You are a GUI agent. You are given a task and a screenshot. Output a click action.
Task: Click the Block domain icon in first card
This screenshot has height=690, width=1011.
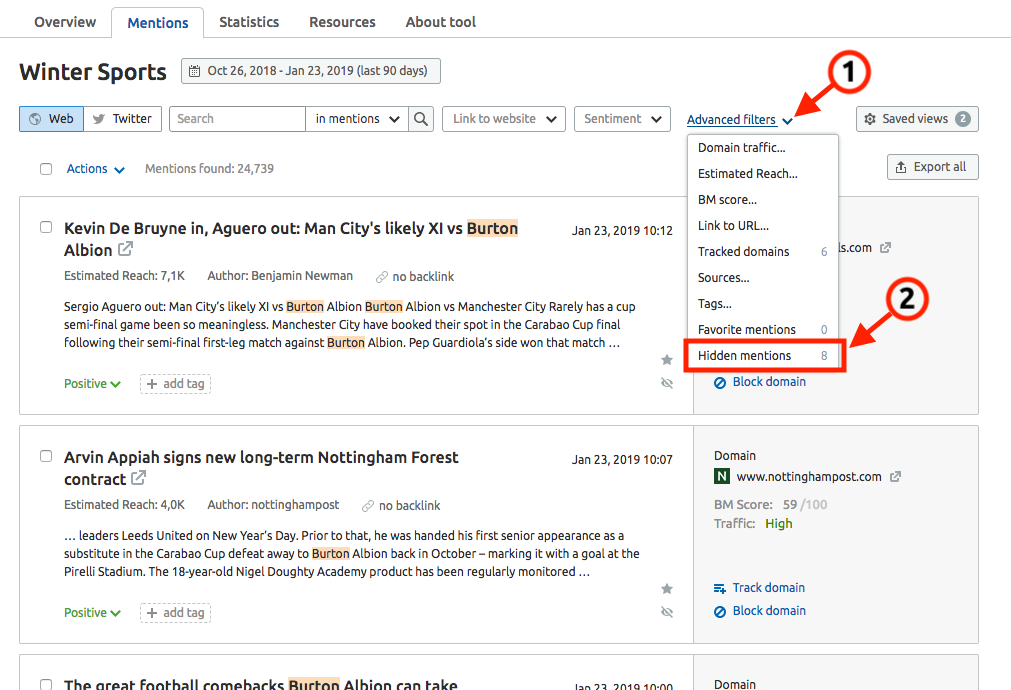[x=720, y=382]
